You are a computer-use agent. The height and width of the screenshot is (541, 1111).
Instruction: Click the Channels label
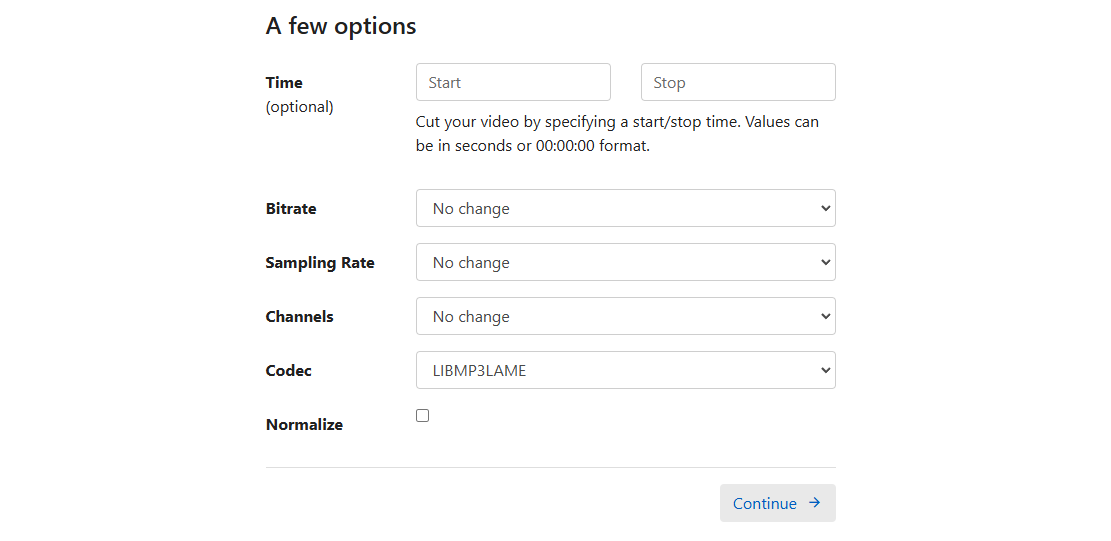click(300, 317)
